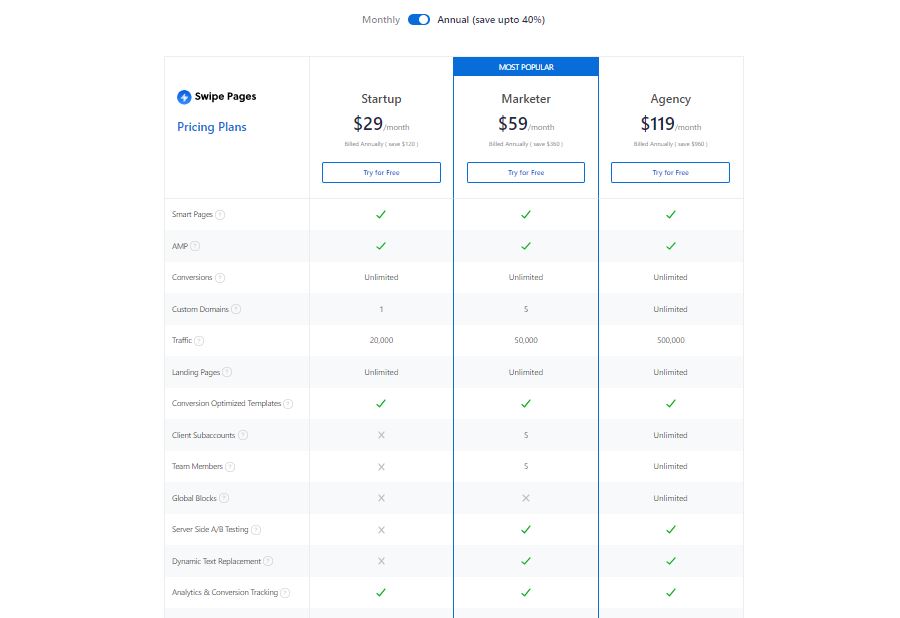Image resolution: width=900 pixels, height=618 pixels.
Task: Open the Traffic help tooltip icon
Action: coord(199,341)
